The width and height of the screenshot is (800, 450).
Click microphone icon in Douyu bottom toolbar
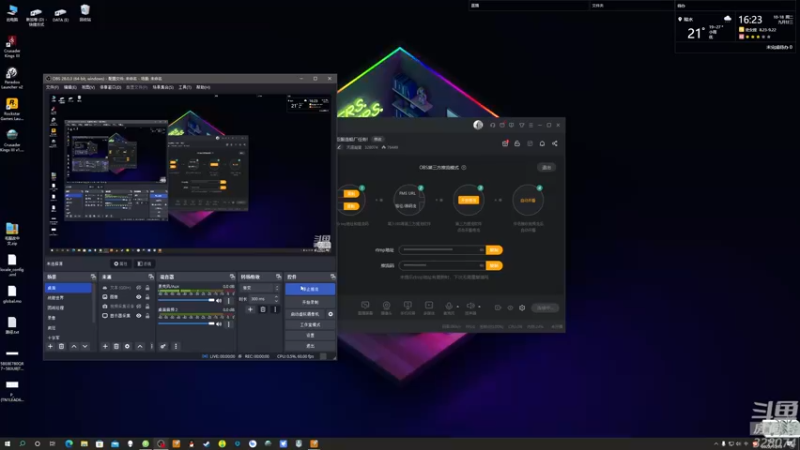[x=448, y=306]
